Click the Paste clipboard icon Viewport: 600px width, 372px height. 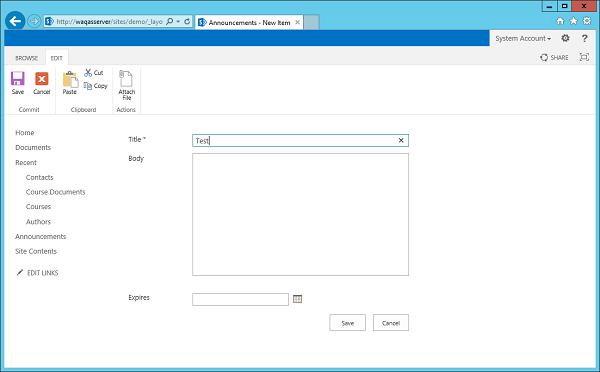(70, 79)
